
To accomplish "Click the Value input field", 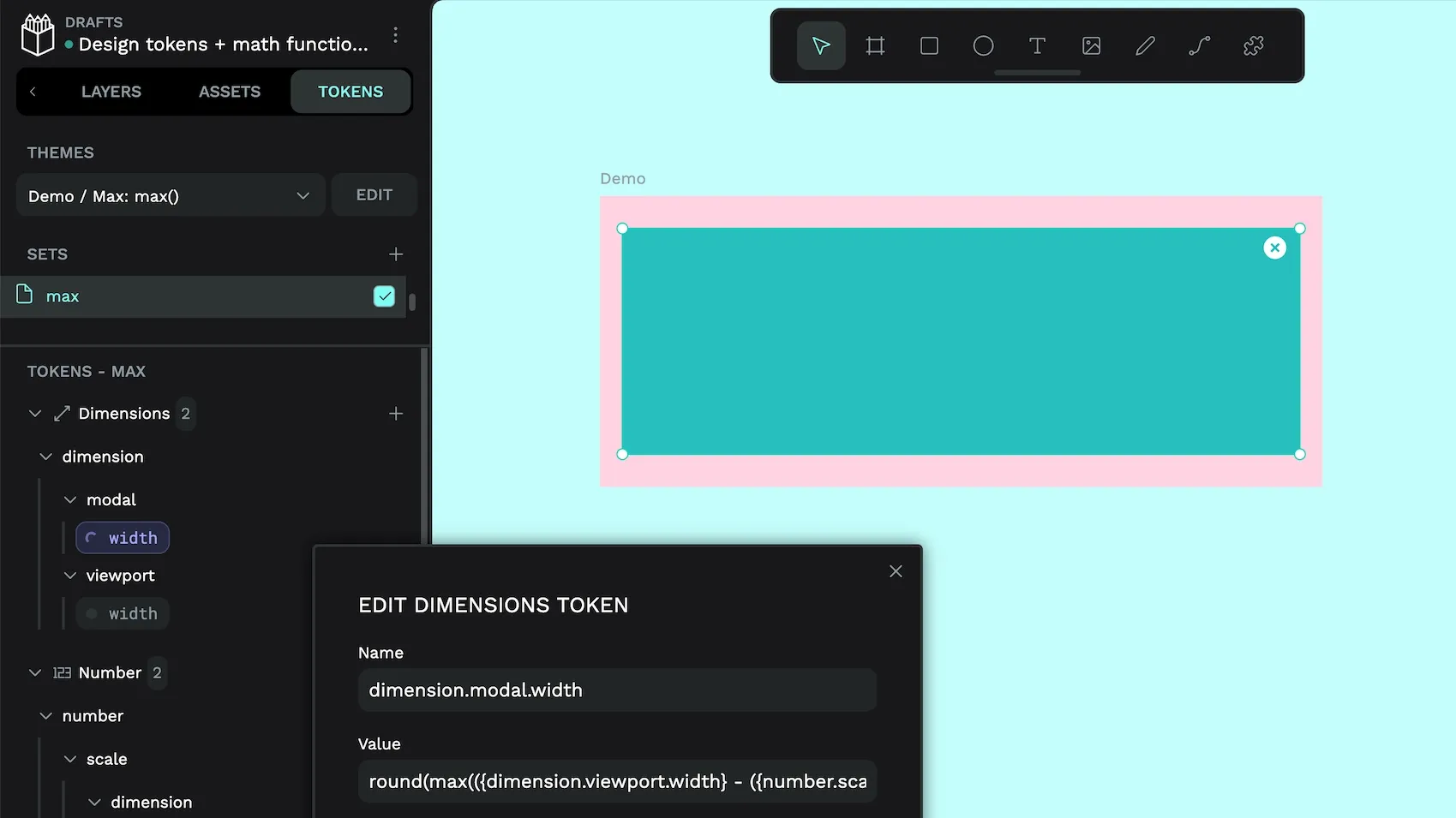I will (617, 781).
